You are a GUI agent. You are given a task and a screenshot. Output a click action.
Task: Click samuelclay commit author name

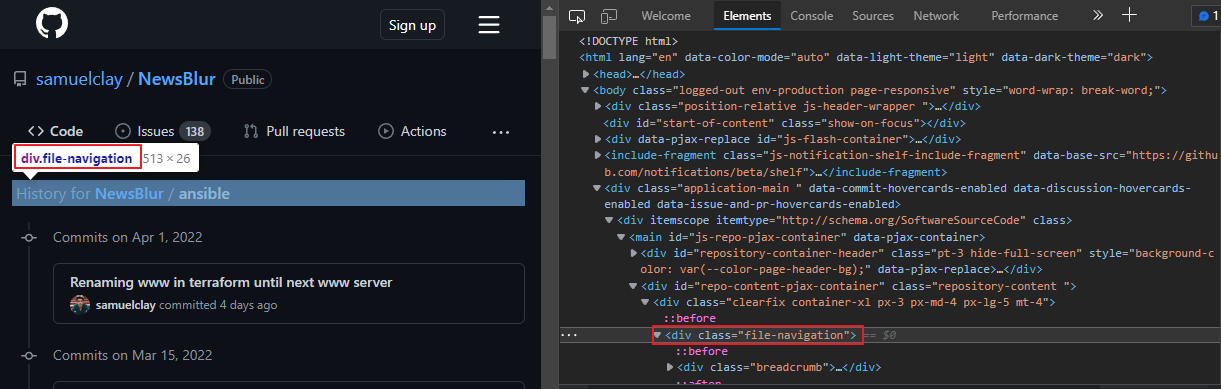point(126,305)
